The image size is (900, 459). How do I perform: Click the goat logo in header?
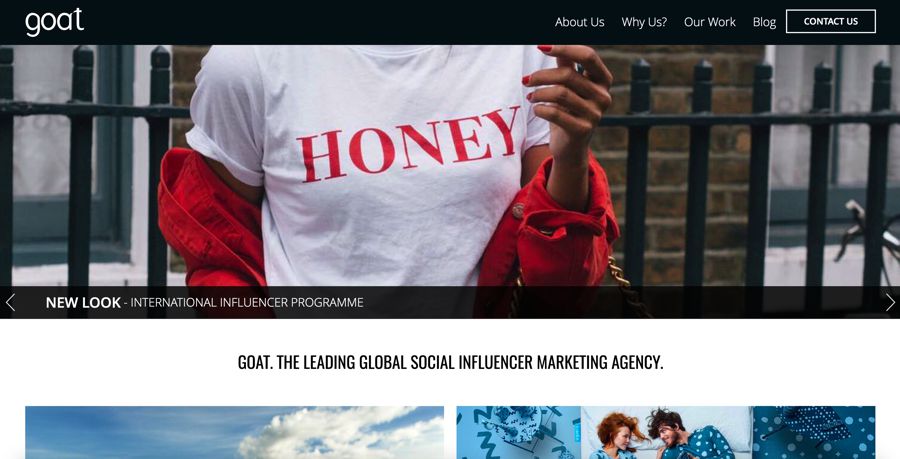pos(55,22)
